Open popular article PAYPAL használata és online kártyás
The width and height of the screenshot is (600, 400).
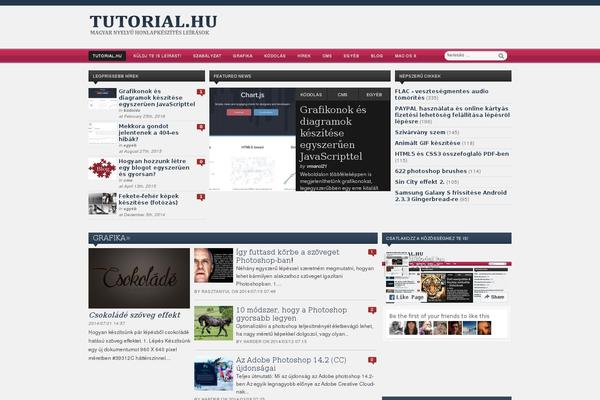[452, 115]
